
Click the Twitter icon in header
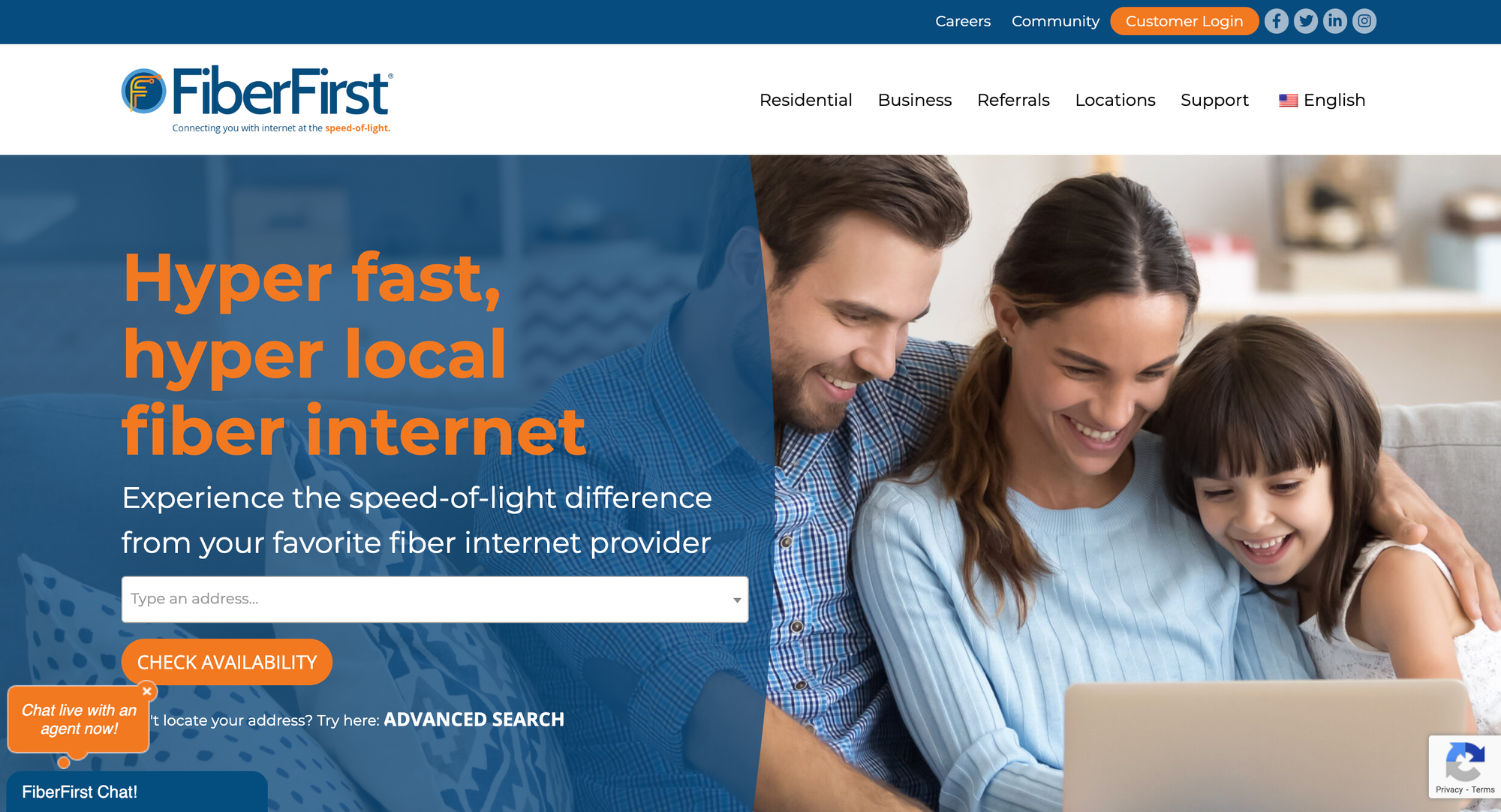tap(1306, 22)
